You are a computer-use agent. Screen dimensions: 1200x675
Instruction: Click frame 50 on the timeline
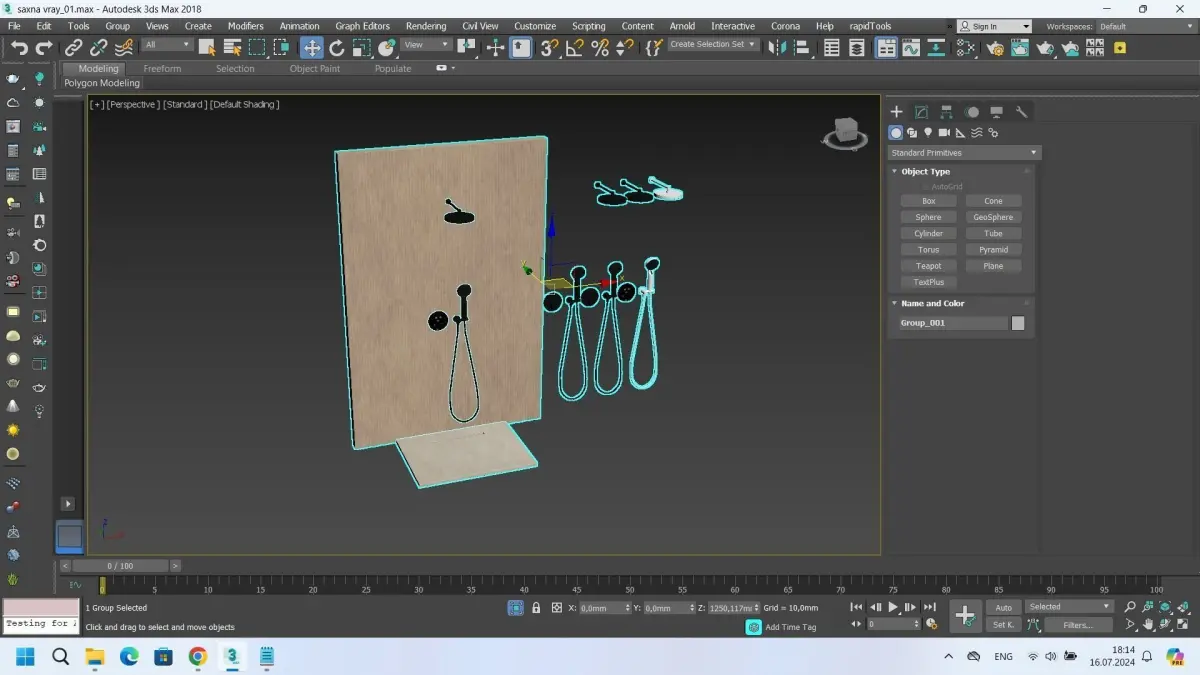tap(629, 588)
